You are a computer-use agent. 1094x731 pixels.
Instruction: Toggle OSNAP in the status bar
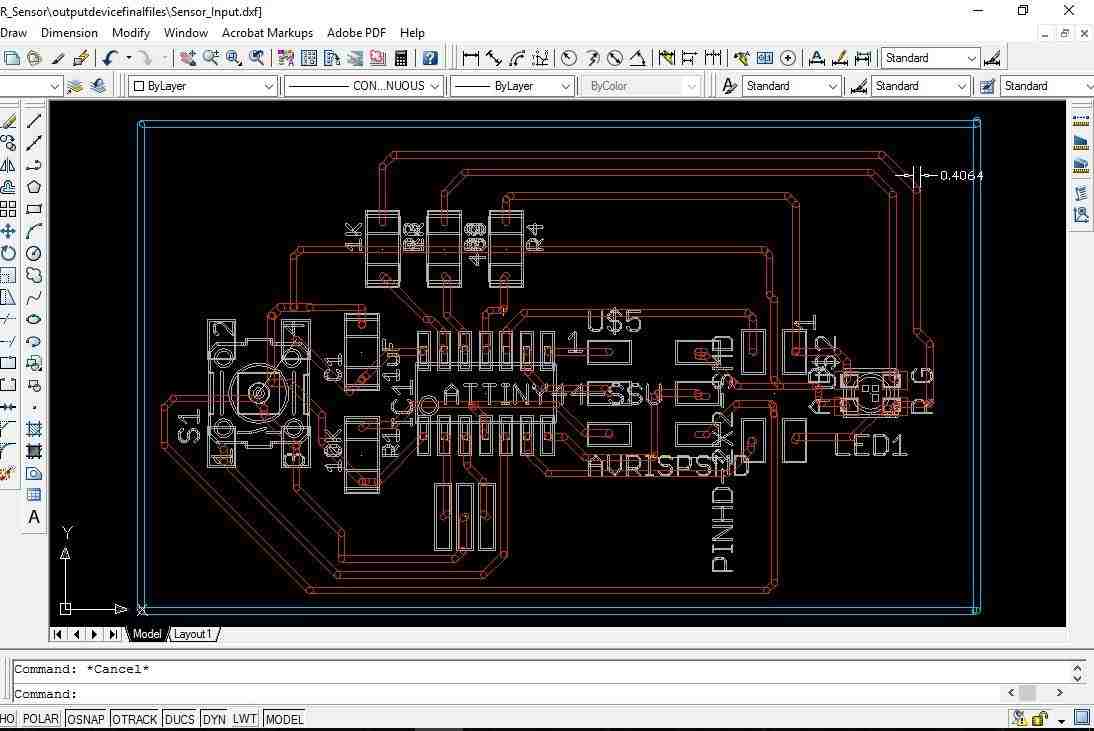tap(86, 719)
